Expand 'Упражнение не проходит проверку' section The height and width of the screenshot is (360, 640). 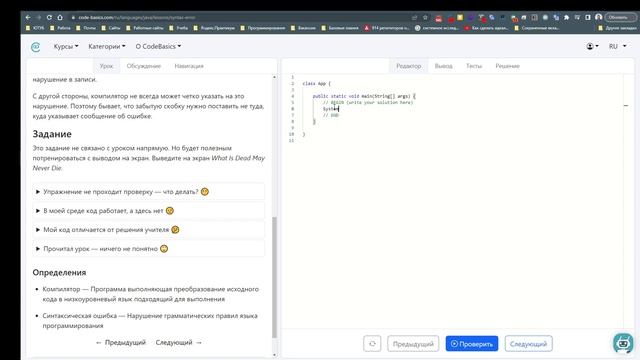[149, 191]
